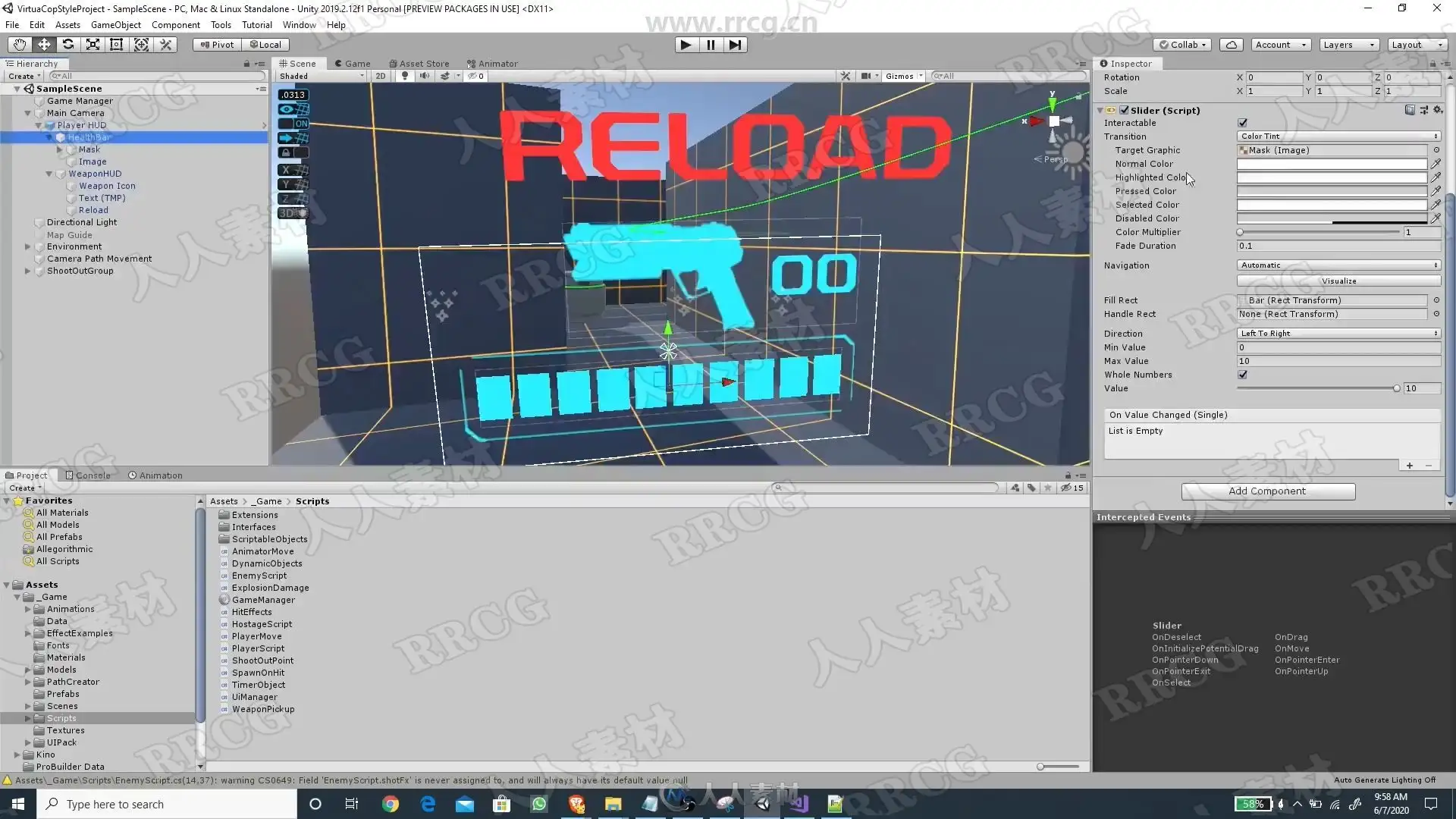
Task: Select the Rotate tool
Action: (68, 45)
